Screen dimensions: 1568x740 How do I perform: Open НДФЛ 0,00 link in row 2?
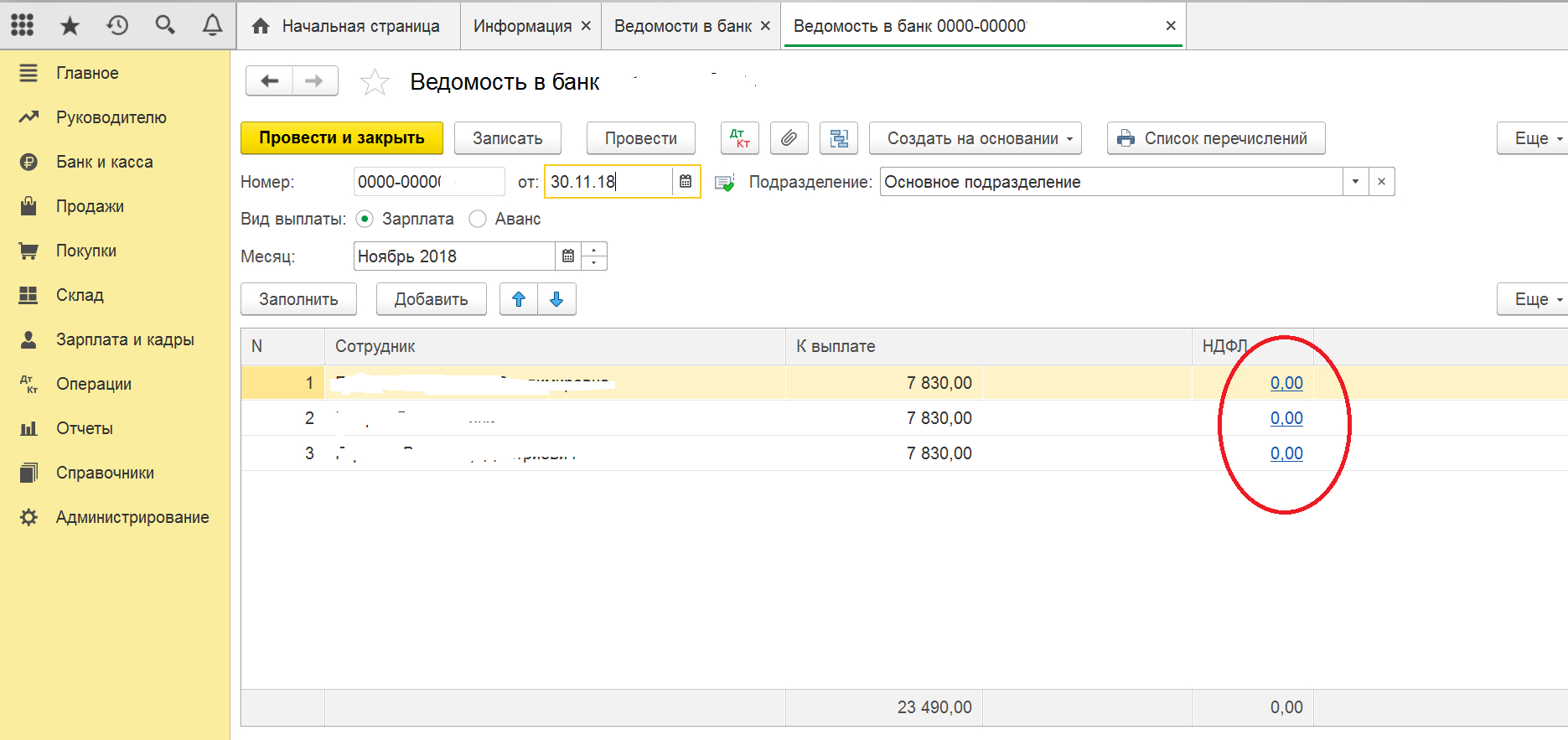tap(1286, 418)
